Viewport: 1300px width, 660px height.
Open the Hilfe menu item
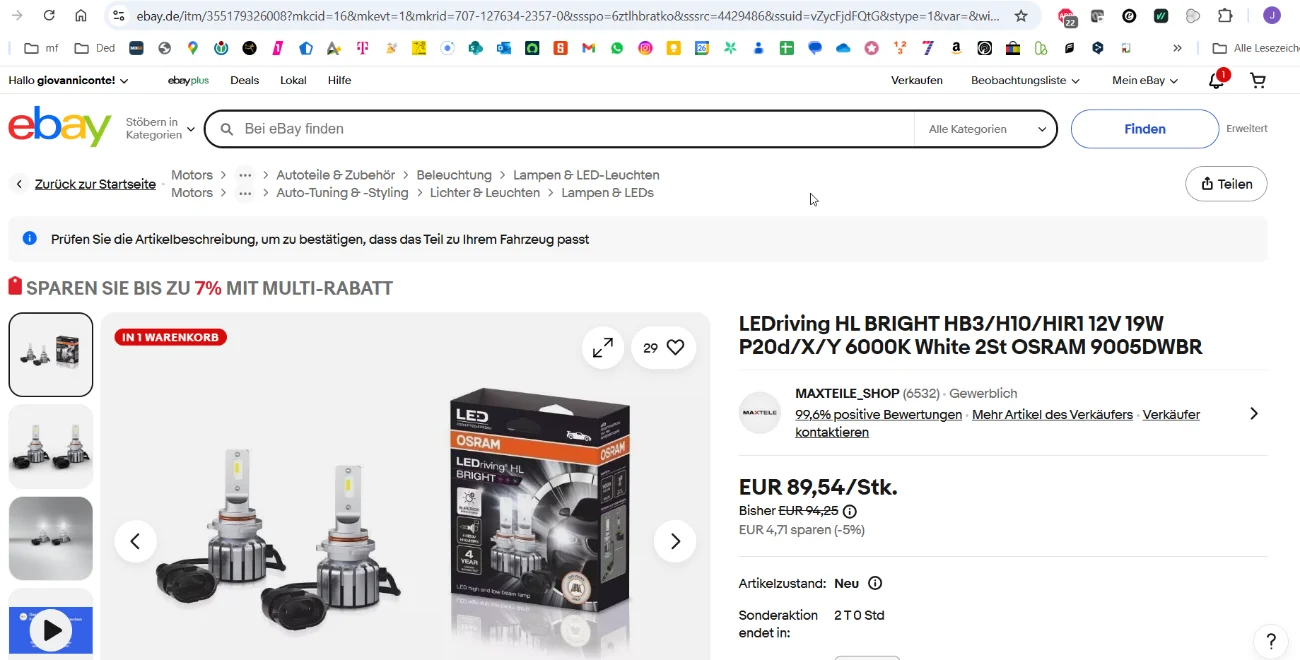click(x=339, y=80)
